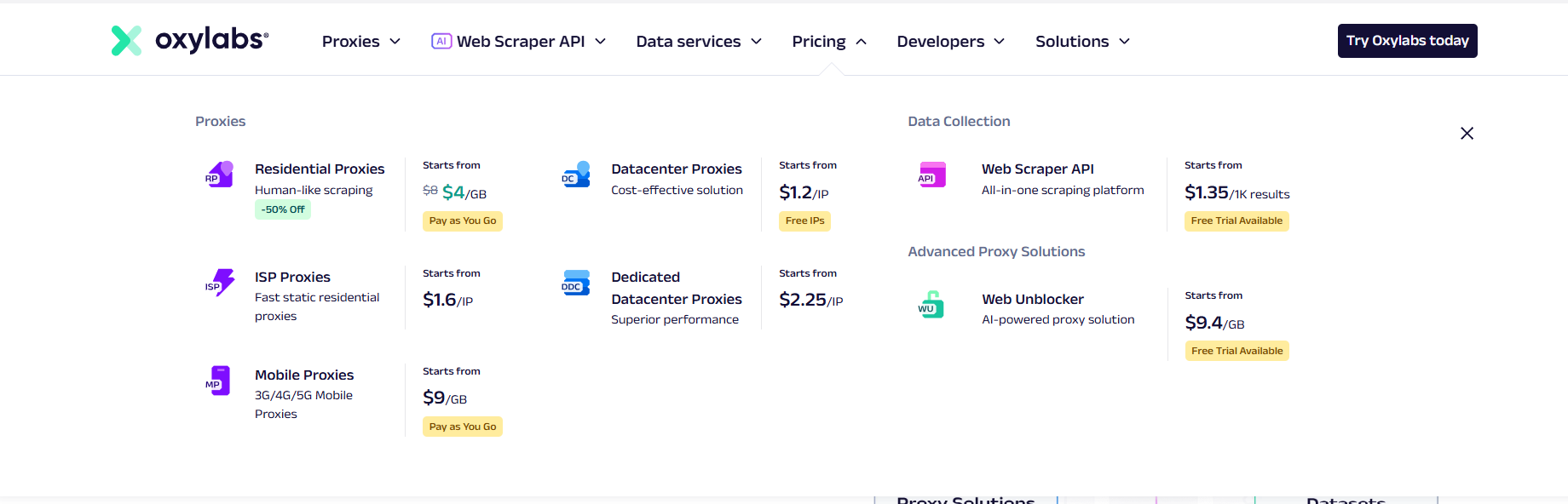
Task: Open the Solutions nav menu
Action: click(1083, 41)
